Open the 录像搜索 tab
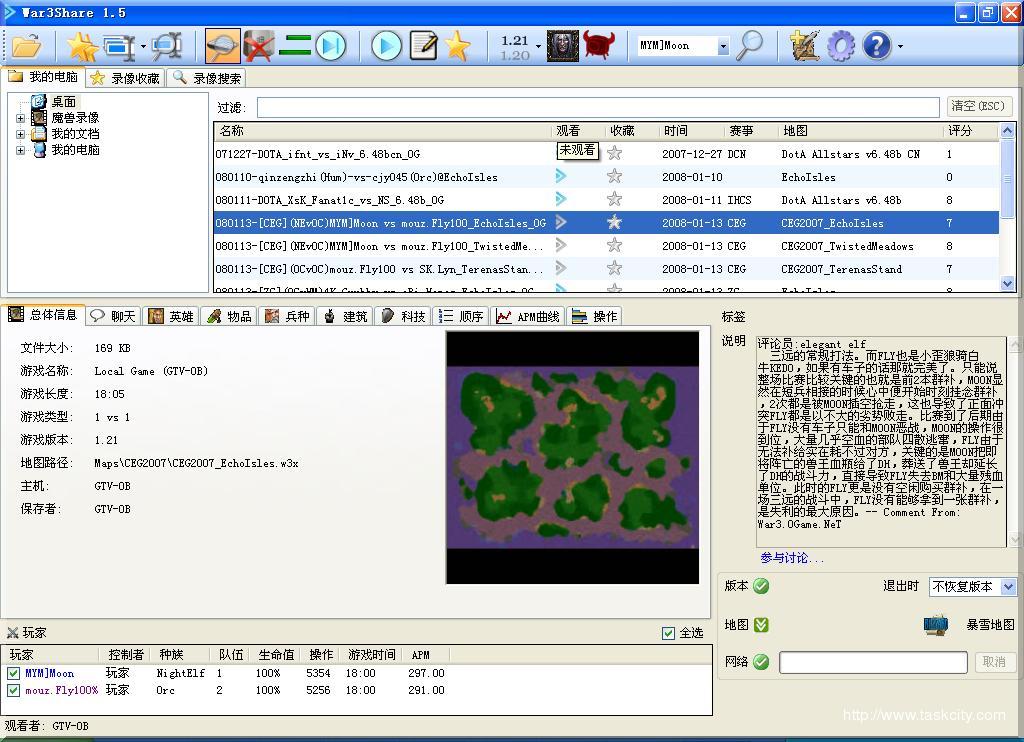Viewport: 1024px width, 742px height. 207,78
